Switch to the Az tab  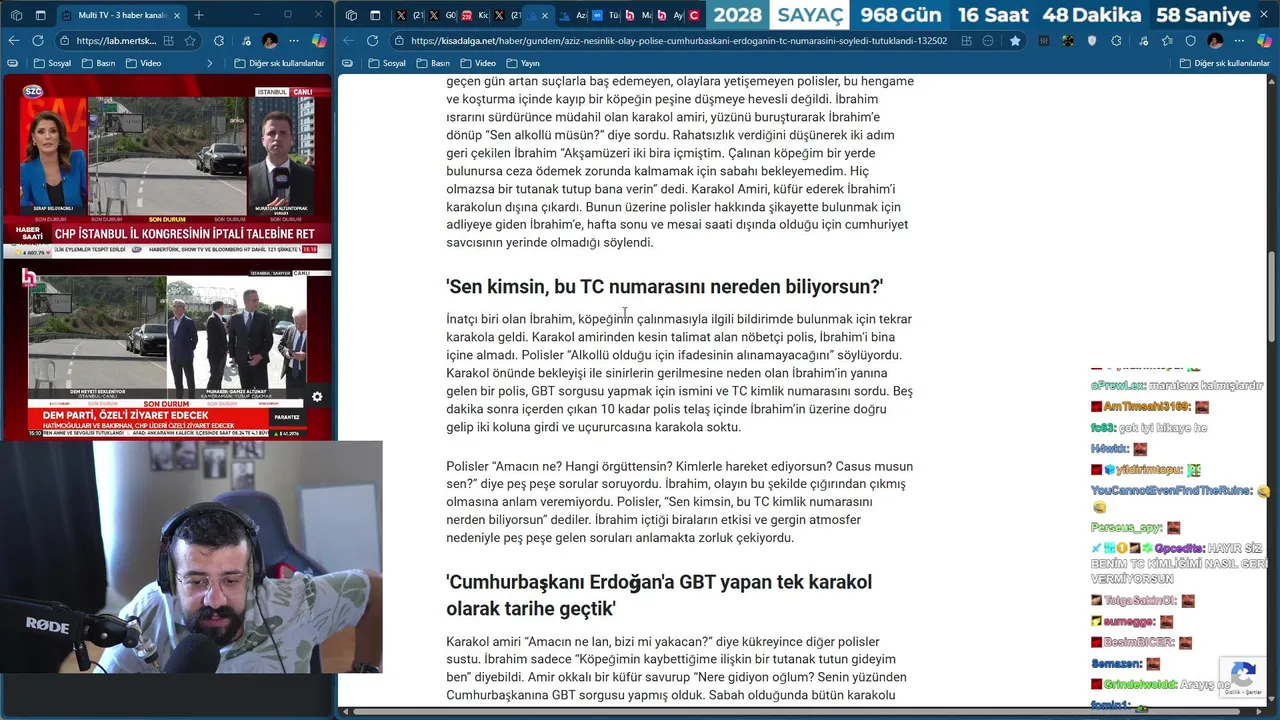point(573,15)
